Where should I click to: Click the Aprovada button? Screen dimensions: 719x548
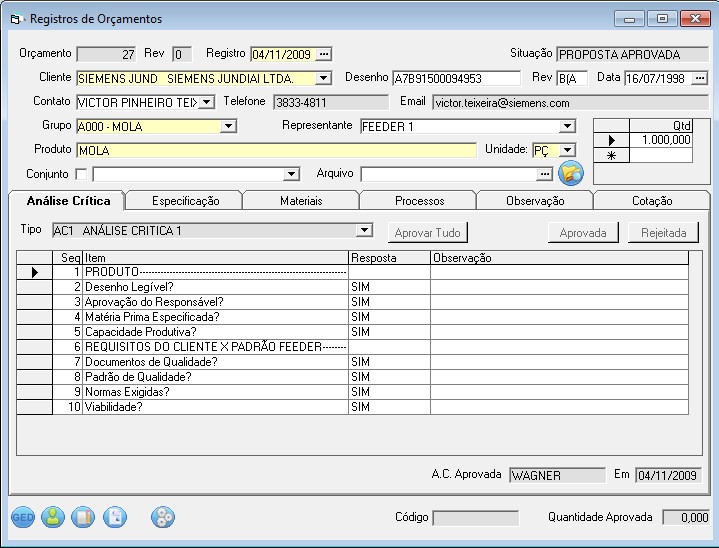click(x=583, y=233)
